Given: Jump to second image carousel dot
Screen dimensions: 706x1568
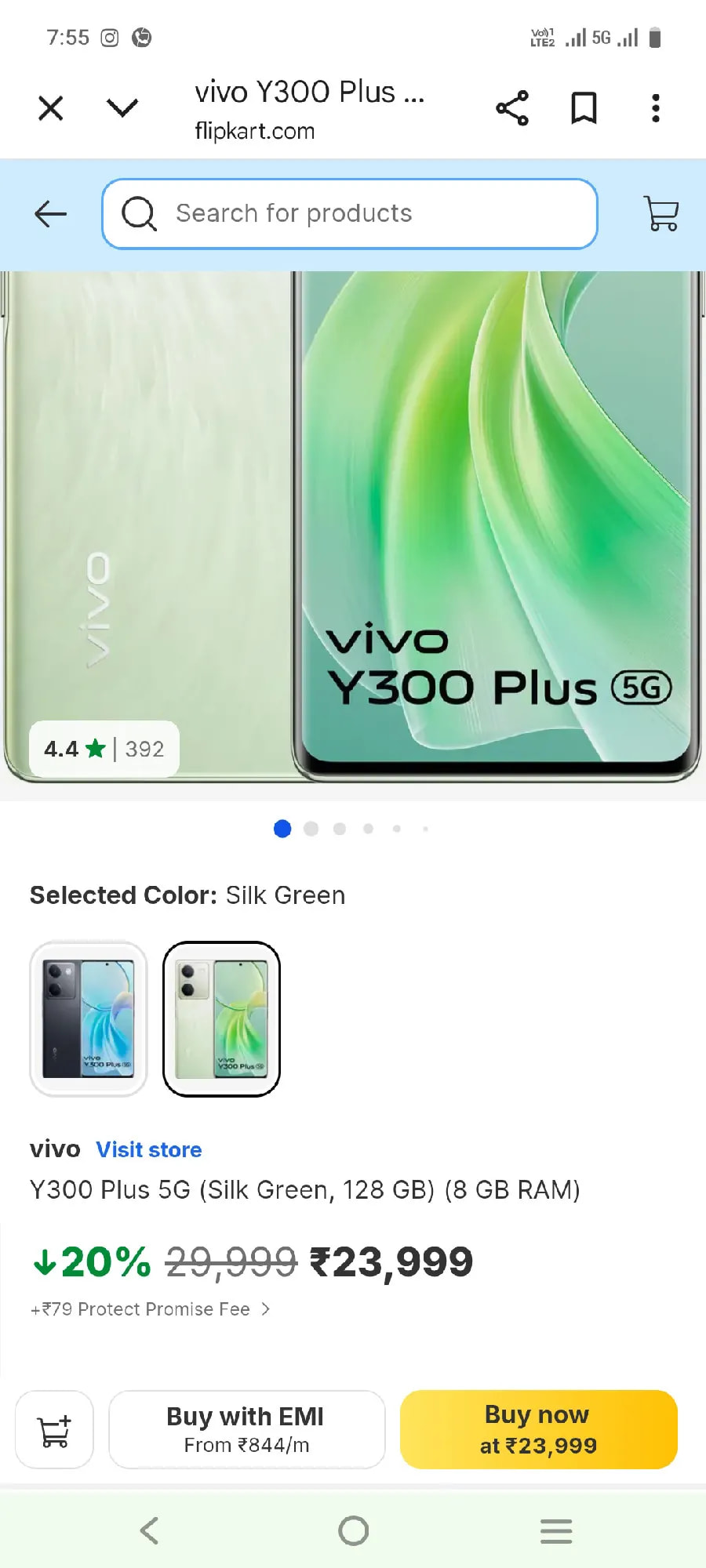Looking at the screenshot, I should (x=311, y=829).
